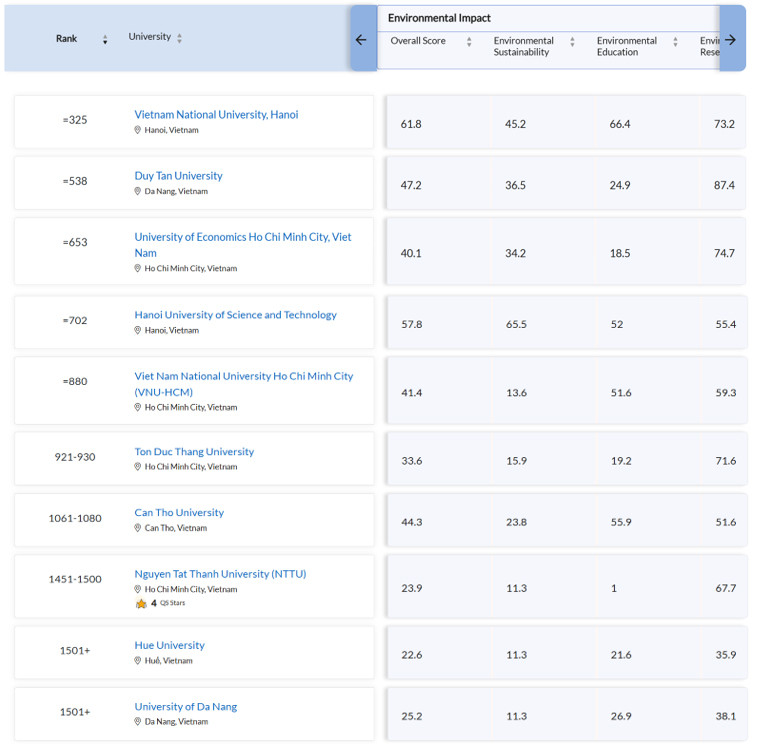The width and height of the screenshot is (758, 747).
Task: Open Can Tho University link
Action: coord(179,513)
